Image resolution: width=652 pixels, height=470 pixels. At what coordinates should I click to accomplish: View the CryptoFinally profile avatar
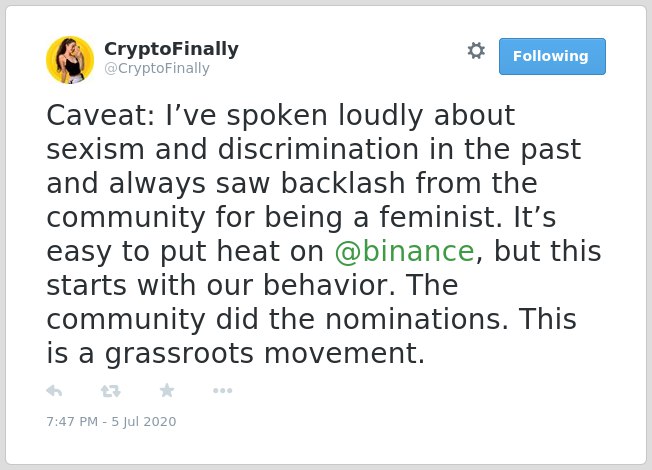(x=70, y=60)
